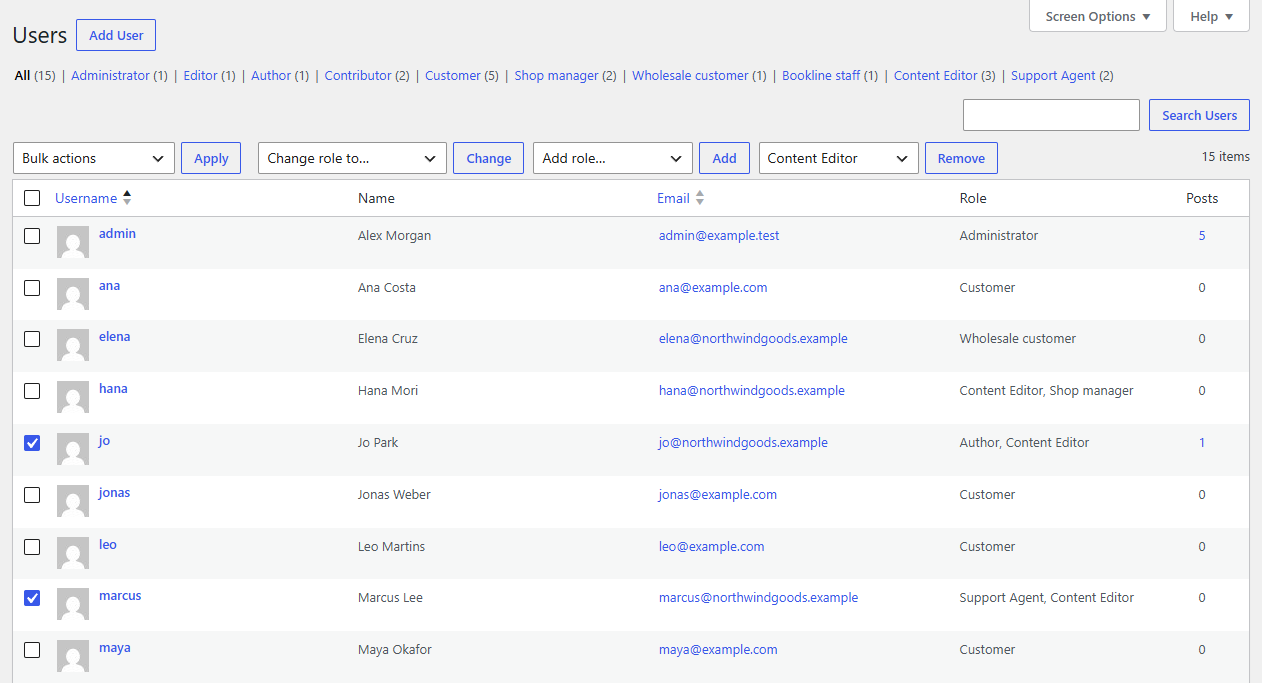The width and height of the screenshot is (1262, 683).
Task: Click sort arrows beside Email header
Action: pos(700,198)
